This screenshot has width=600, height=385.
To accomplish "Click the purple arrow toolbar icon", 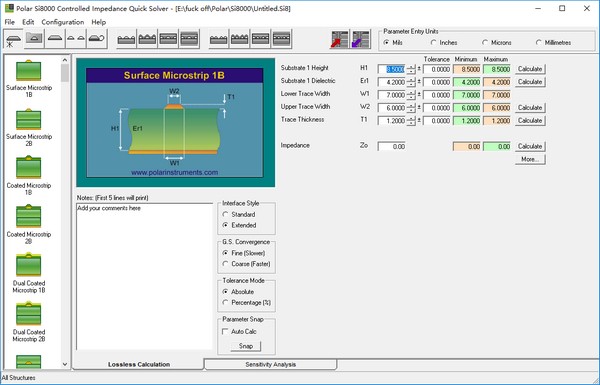I will (361, 39).
